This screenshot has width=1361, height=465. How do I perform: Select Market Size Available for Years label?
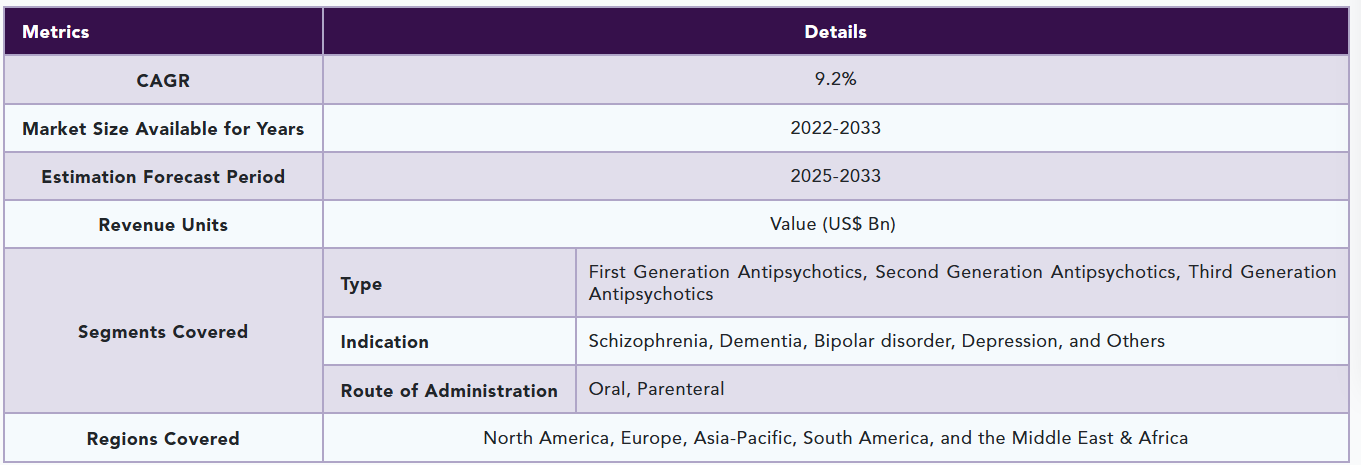coord(163,129)
